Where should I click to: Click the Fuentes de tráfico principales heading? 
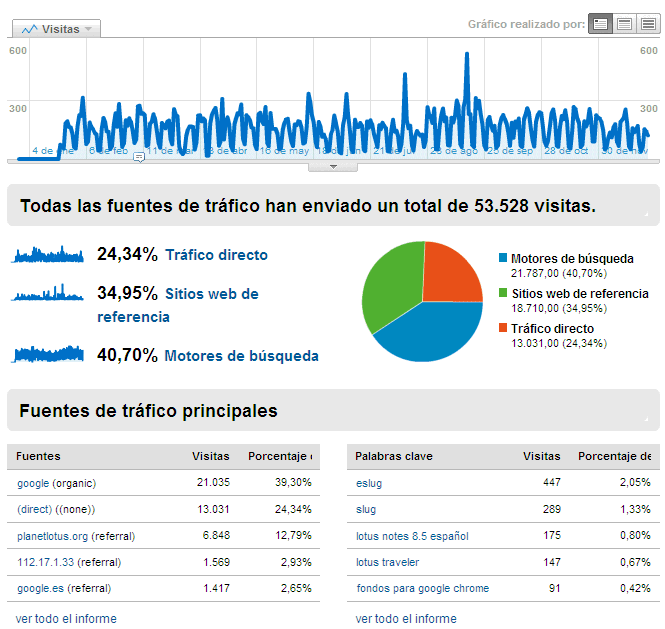tap(148, 411)
